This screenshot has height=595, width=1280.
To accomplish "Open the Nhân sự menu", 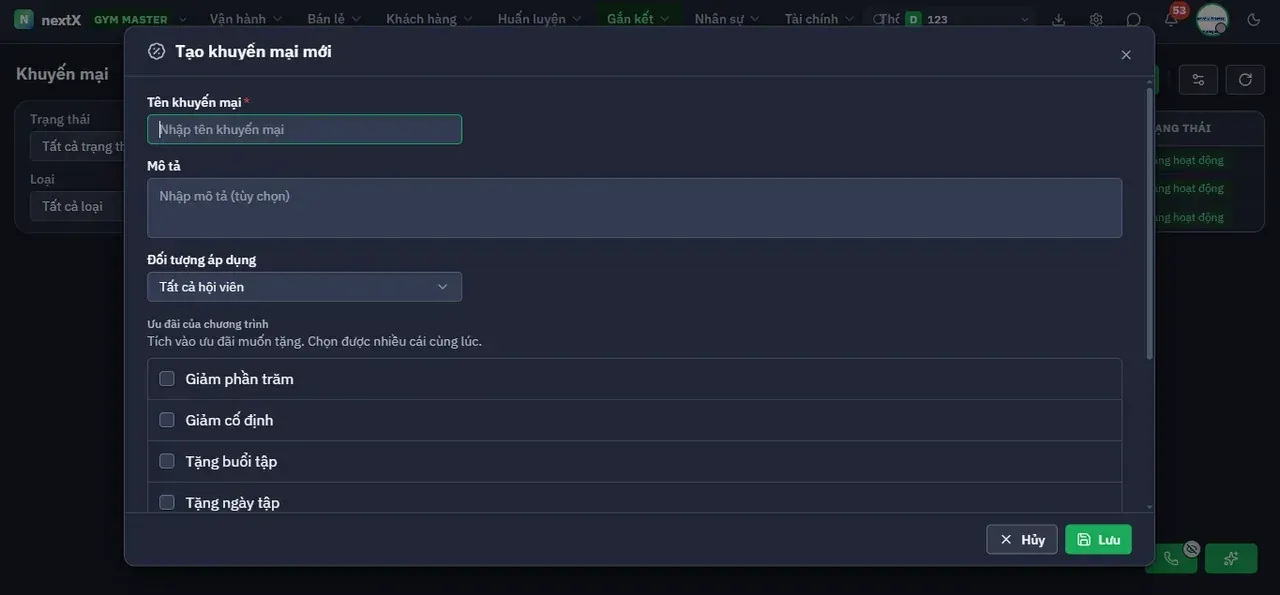I will click(727, 19).
